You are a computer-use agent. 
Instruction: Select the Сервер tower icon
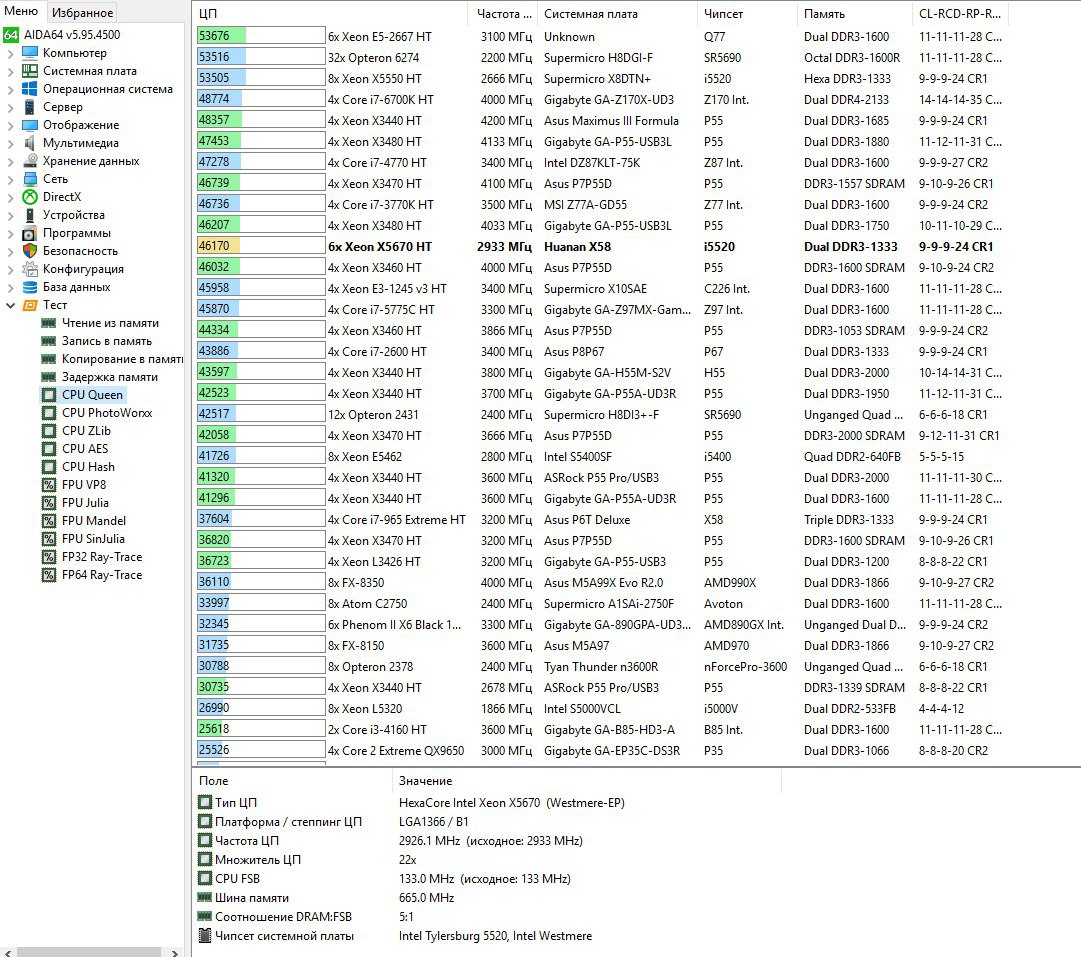pos(30,106)
